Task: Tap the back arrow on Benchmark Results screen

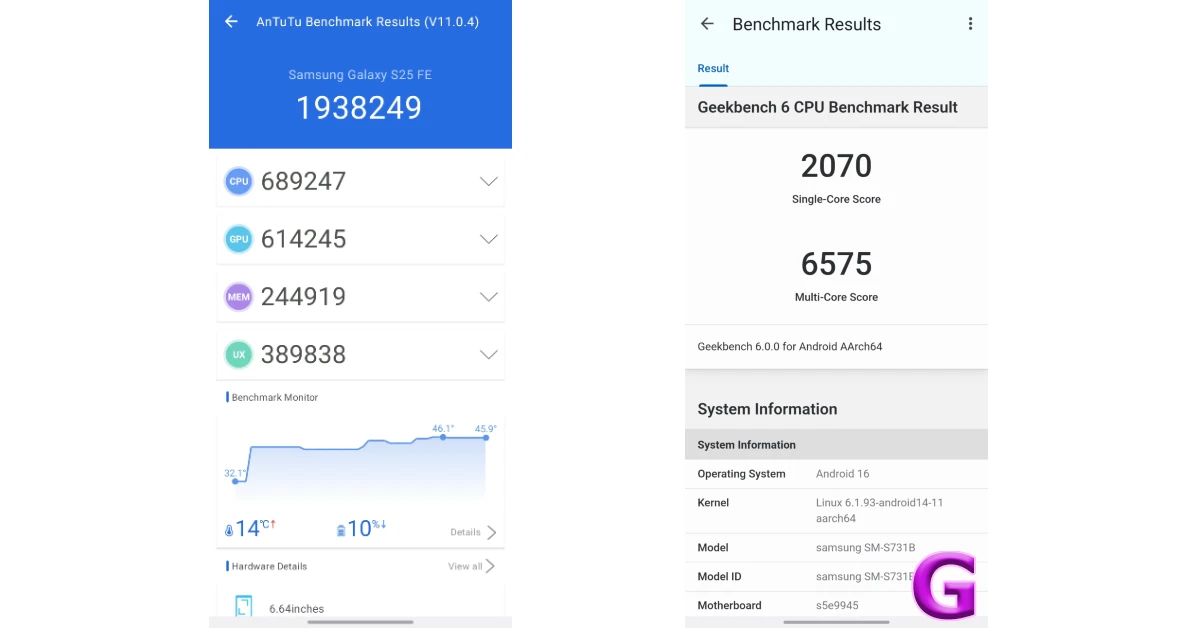Action: (707, 23)
